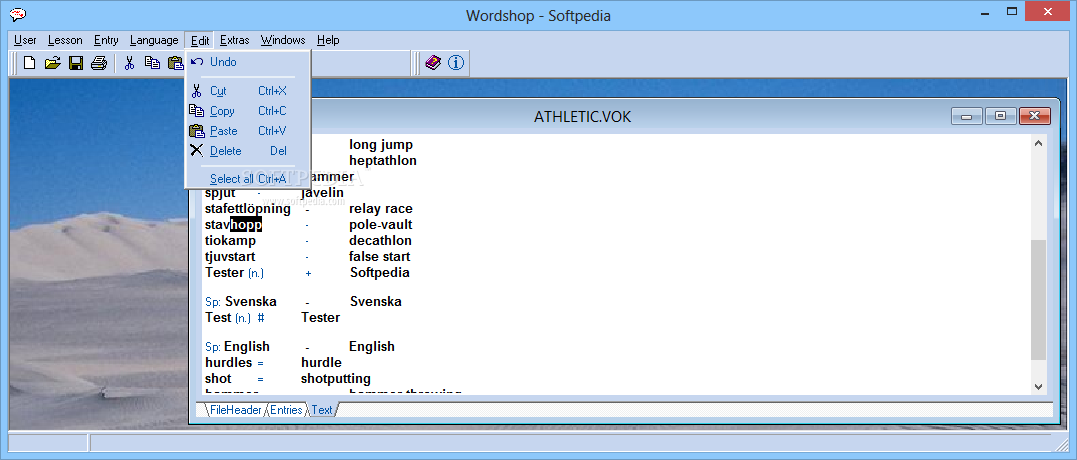
Task: Maximize the ATHLETIC.VOK window
Action: (x=1000, y=116)
